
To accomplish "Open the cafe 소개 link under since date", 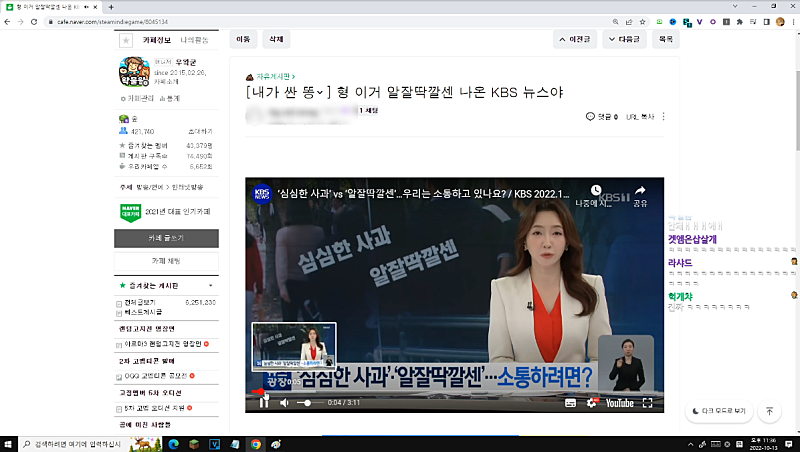I will [166, 82].
